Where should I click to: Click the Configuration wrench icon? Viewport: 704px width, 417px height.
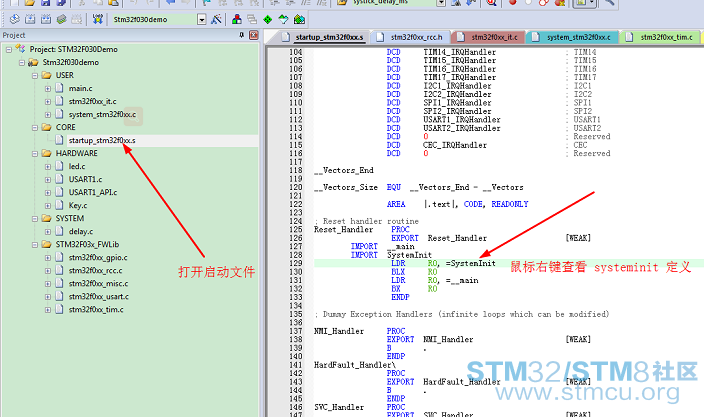pyautogui.click(x=609, y=2)
